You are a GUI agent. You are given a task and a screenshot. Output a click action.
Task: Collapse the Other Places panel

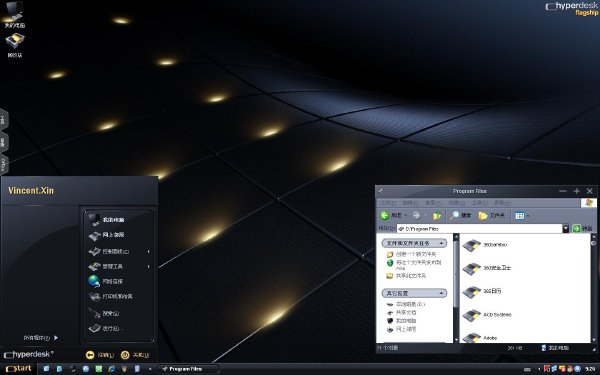442,293
